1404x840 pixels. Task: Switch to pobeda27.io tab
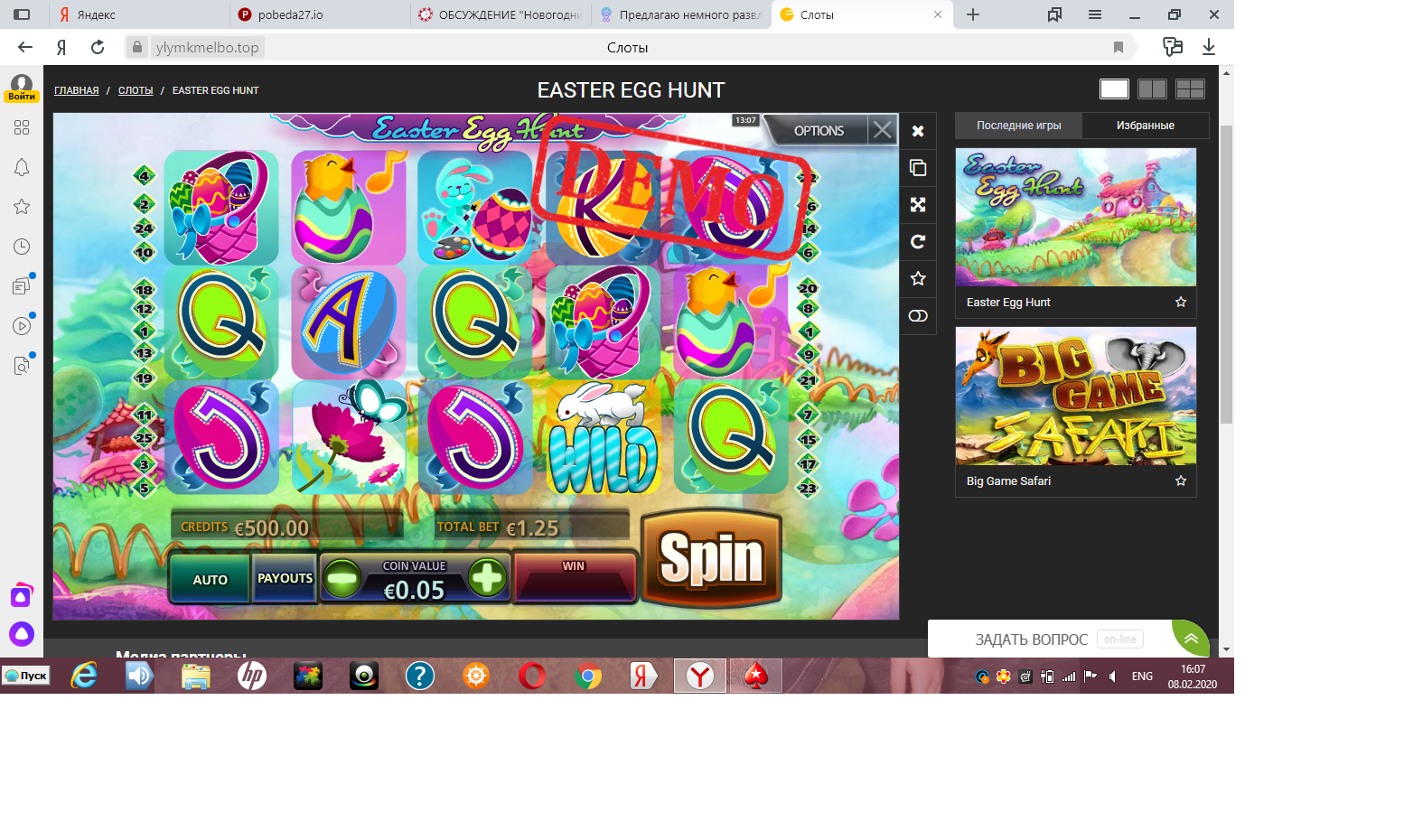tap(319, 14)
